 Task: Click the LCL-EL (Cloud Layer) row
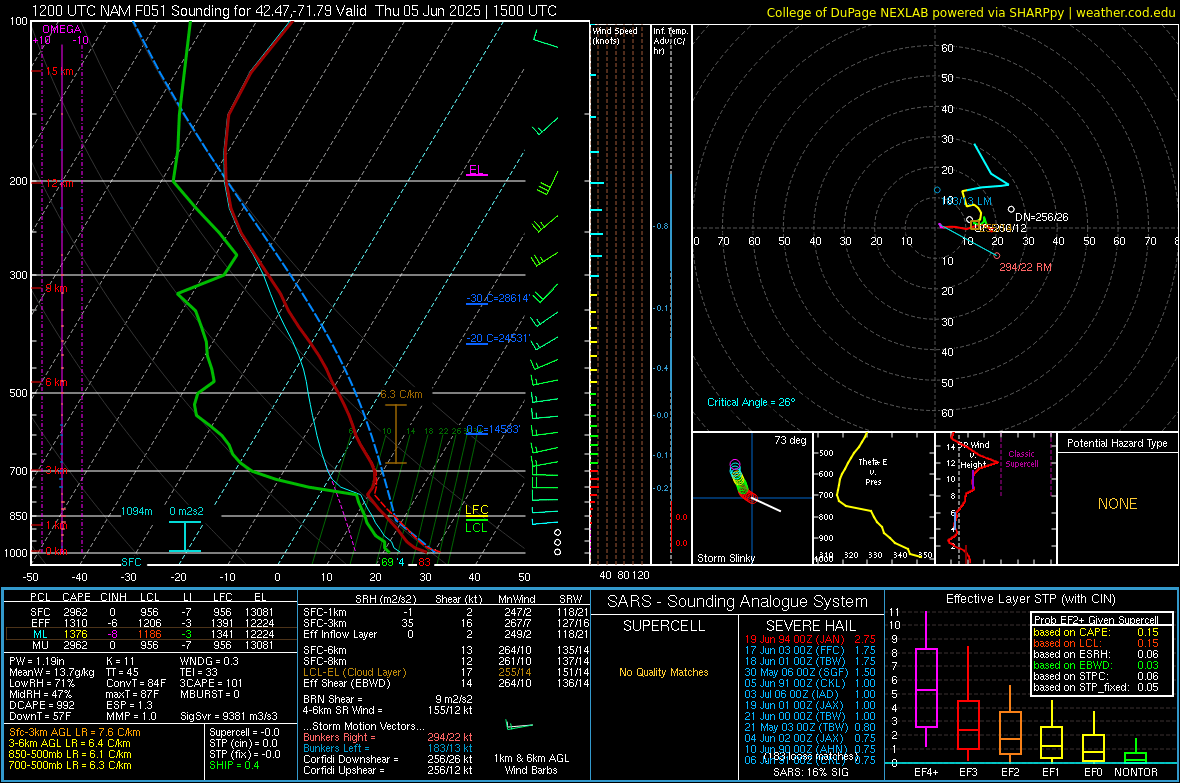[446, 672]
